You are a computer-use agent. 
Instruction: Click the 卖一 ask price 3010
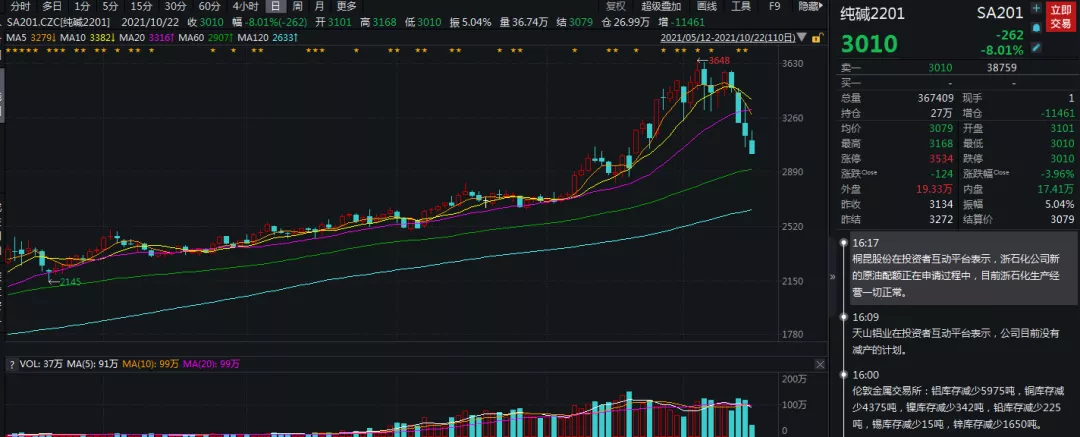pos(939,68)
